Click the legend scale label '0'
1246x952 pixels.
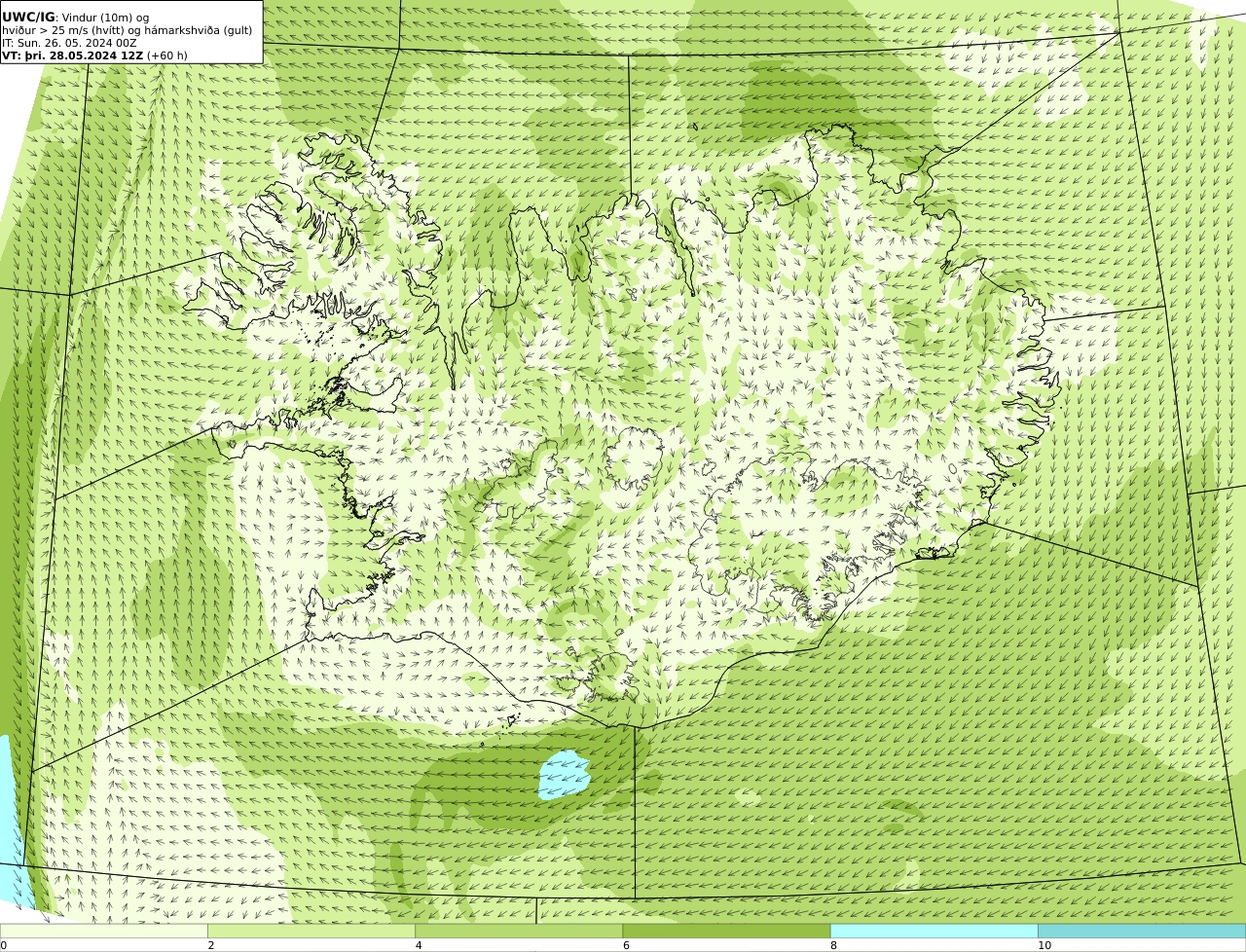point(4,945)
